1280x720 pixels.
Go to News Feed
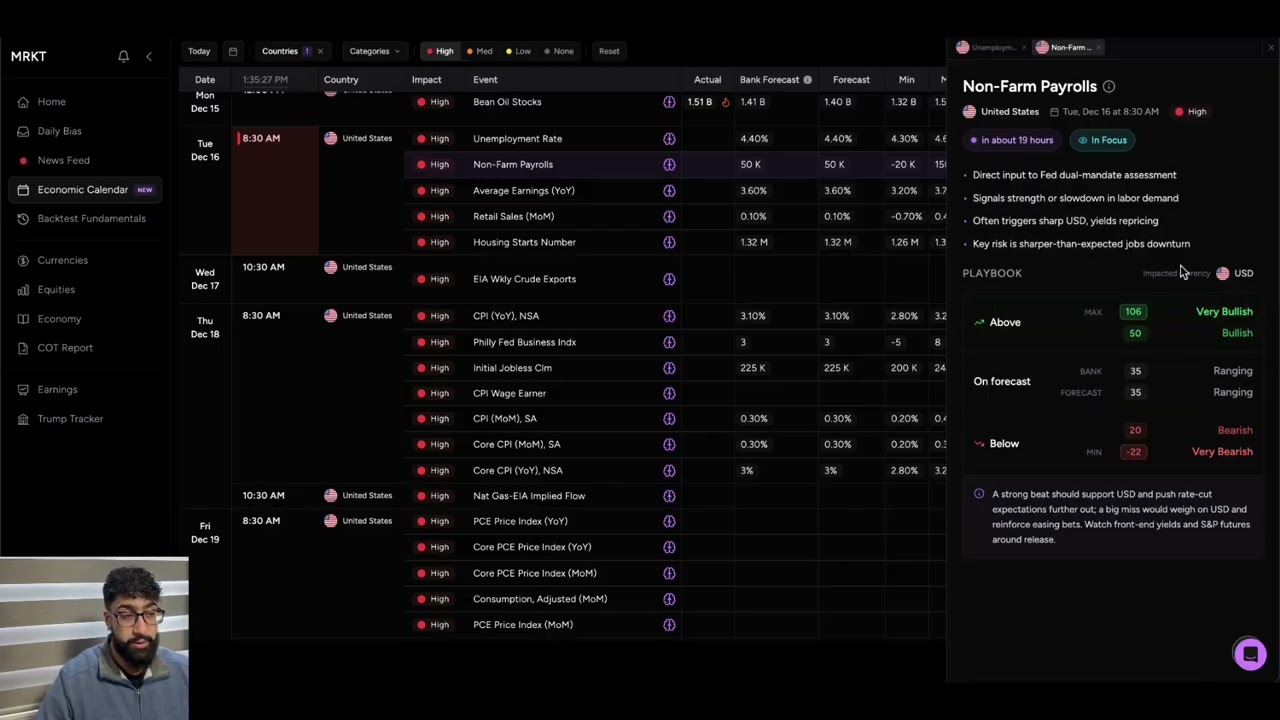[x=63, y=160]
